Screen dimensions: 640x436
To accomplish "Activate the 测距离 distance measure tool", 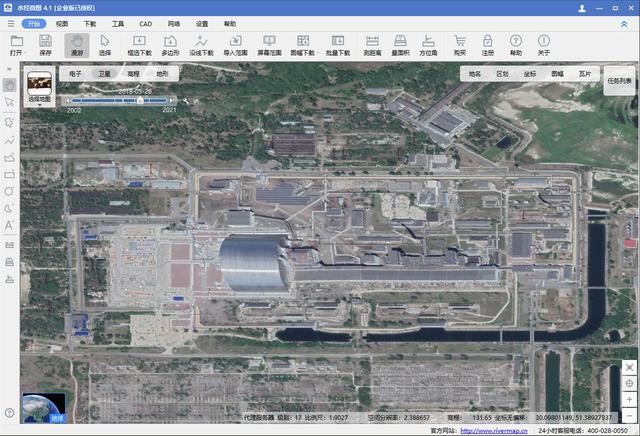I will (x=372, y=44).
